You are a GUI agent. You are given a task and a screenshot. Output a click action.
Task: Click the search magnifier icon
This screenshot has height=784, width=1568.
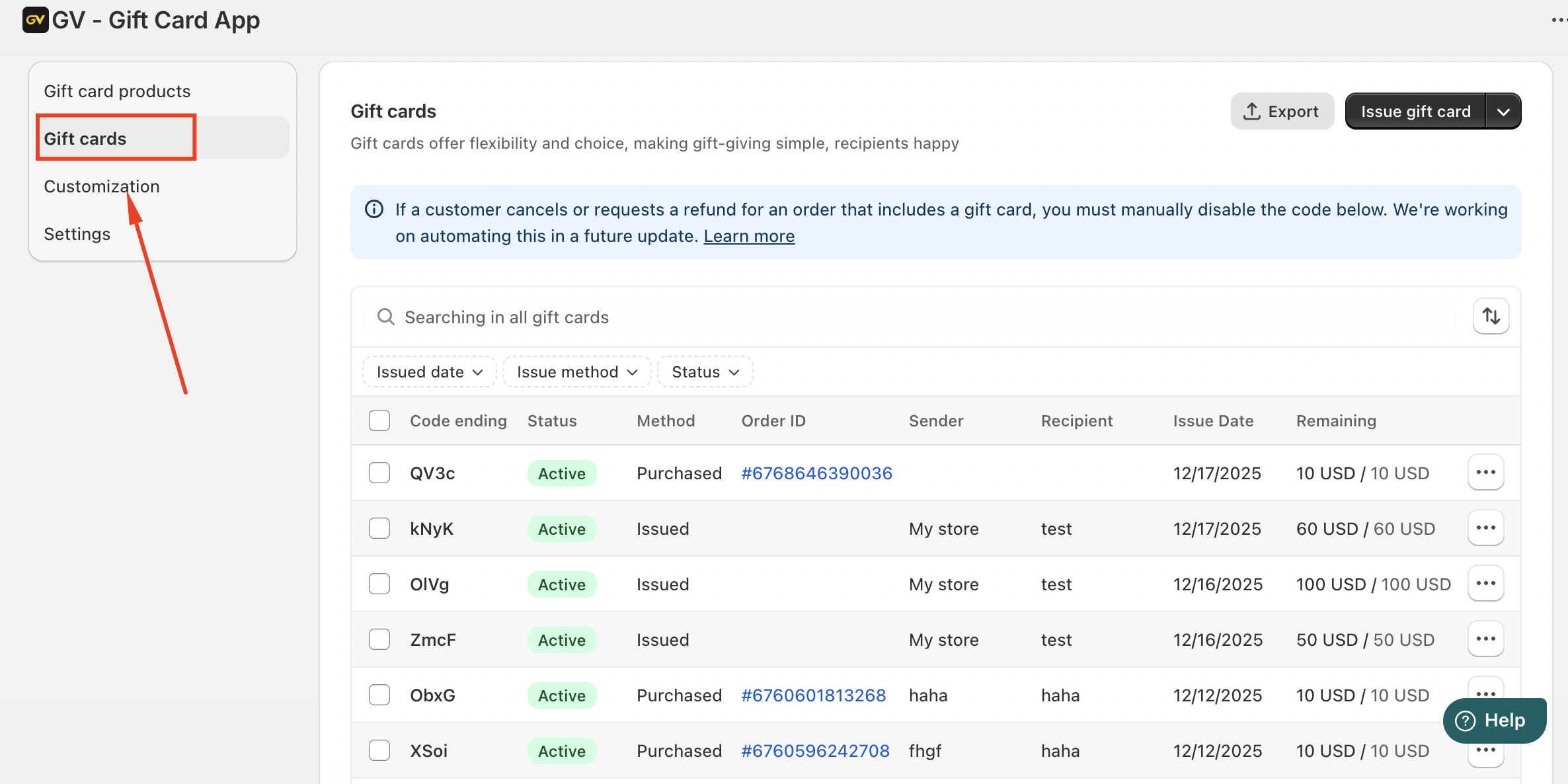386,317
